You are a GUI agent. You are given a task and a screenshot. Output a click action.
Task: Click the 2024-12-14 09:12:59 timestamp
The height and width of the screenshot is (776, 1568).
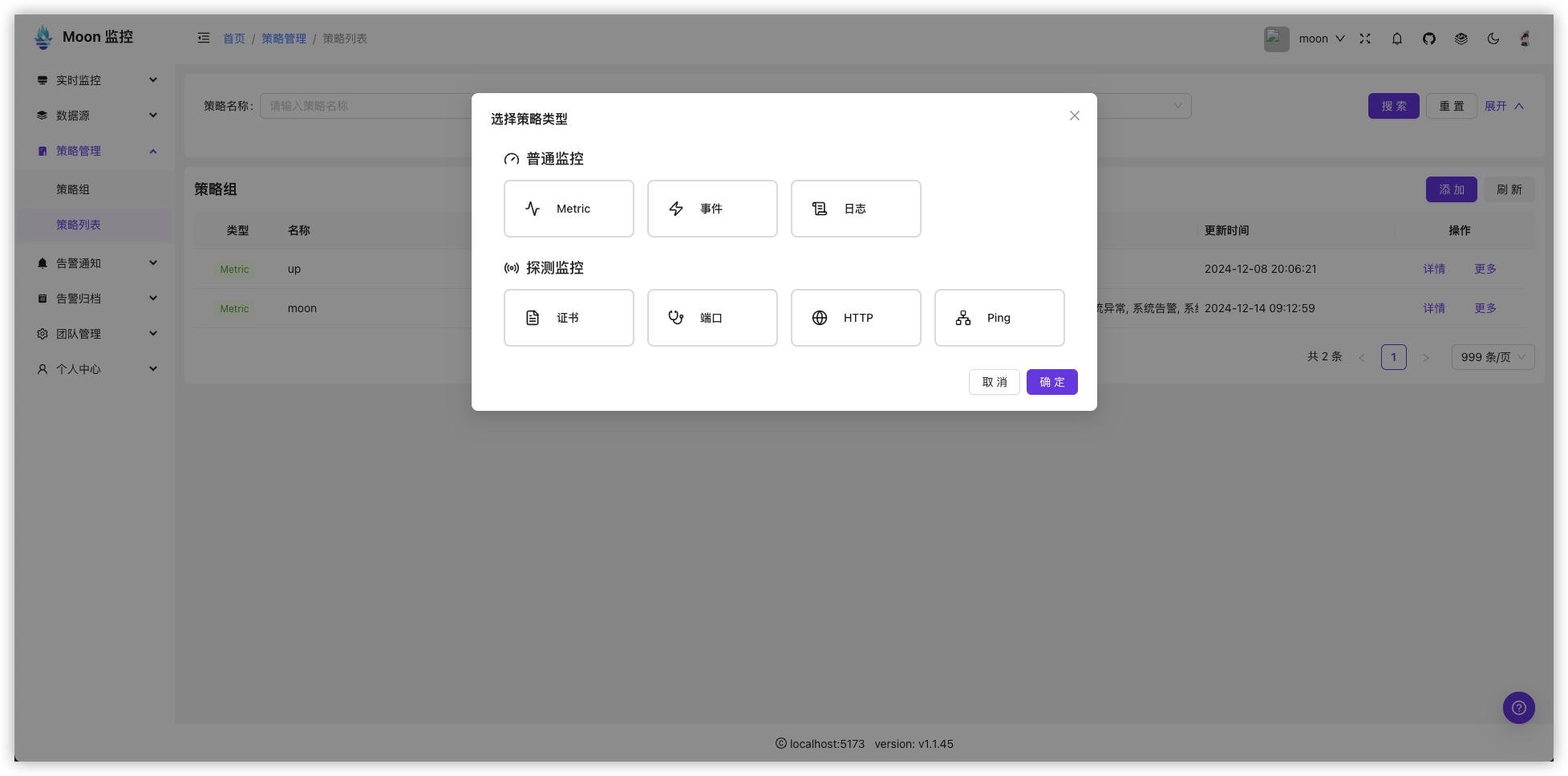tap(1260, 308)
